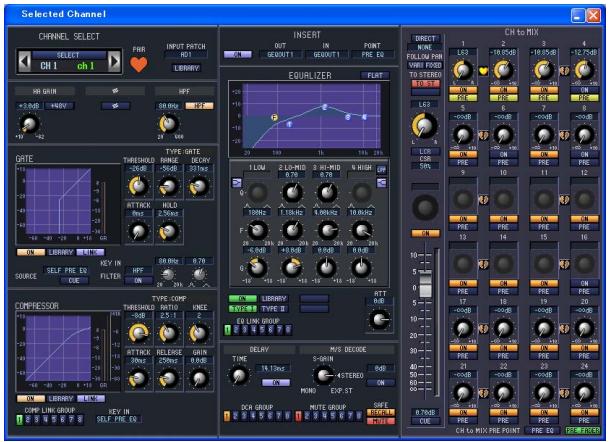
Task: Click EQ band 2 handle on graph
Action: (x=324, y=107)
